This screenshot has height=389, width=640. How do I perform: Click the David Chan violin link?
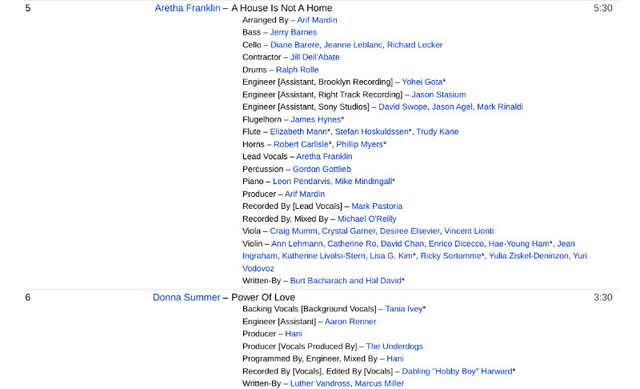402,244
